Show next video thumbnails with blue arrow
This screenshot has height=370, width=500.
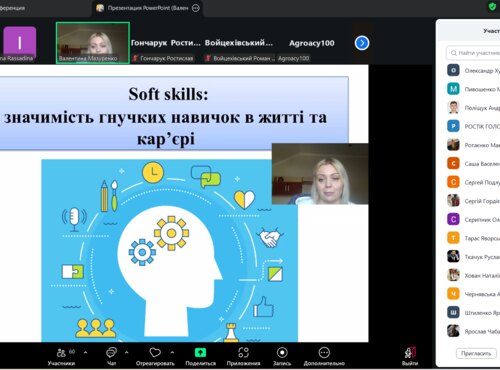[362, 43]
